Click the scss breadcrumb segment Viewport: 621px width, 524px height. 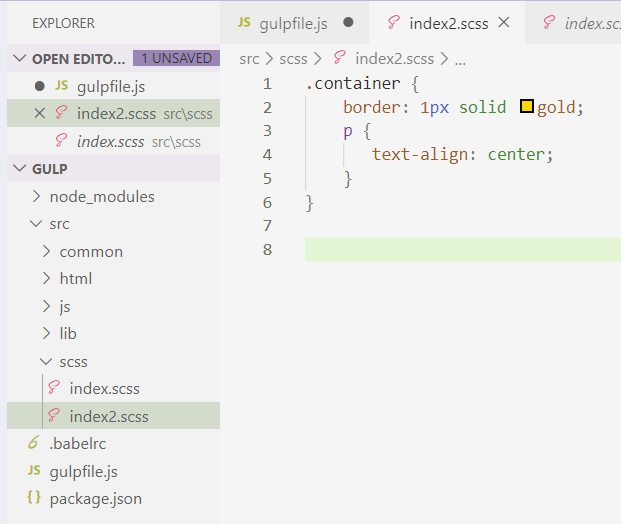[293, 59]
